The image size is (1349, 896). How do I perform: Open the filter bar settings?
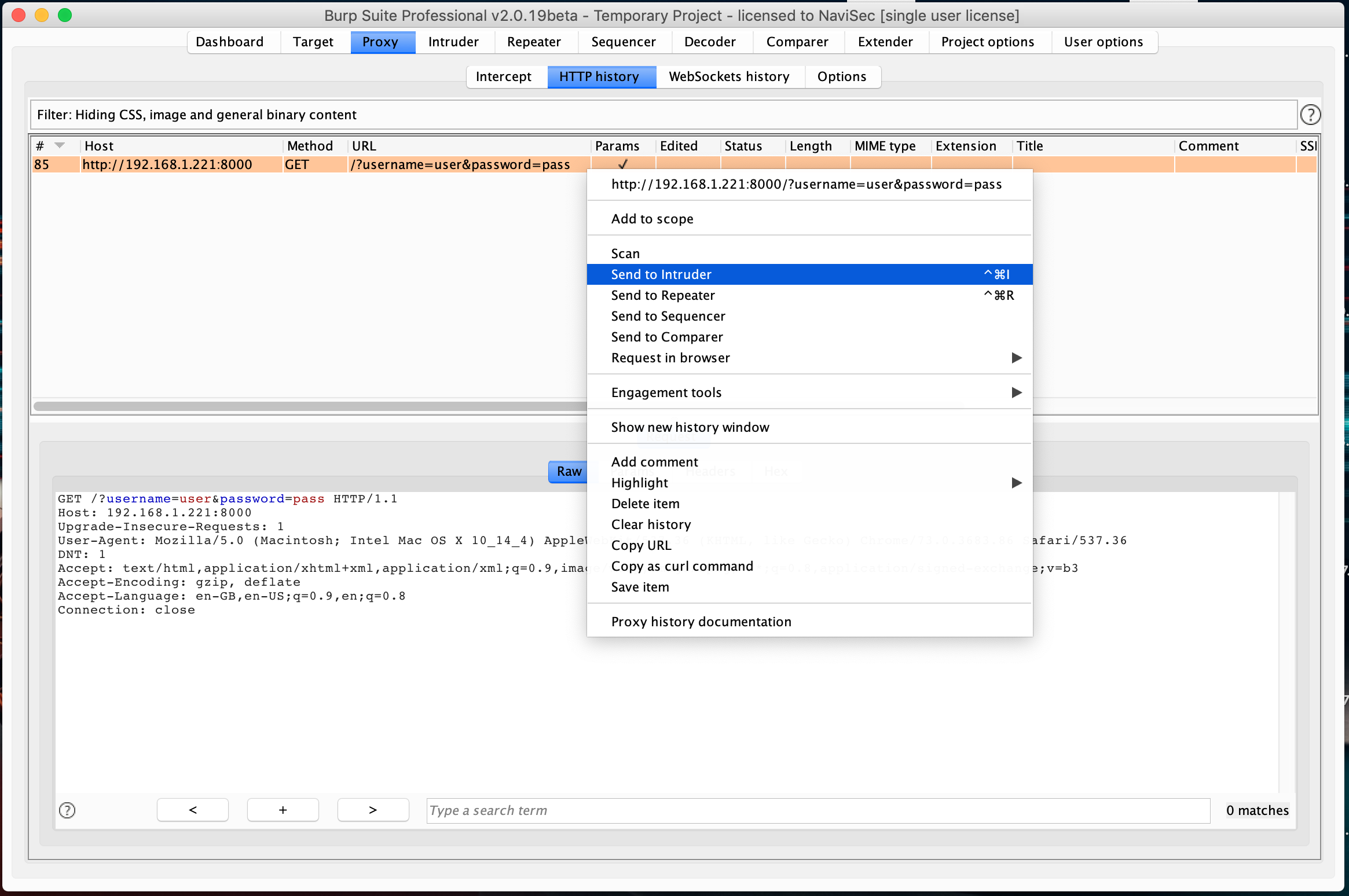[663, 115]
